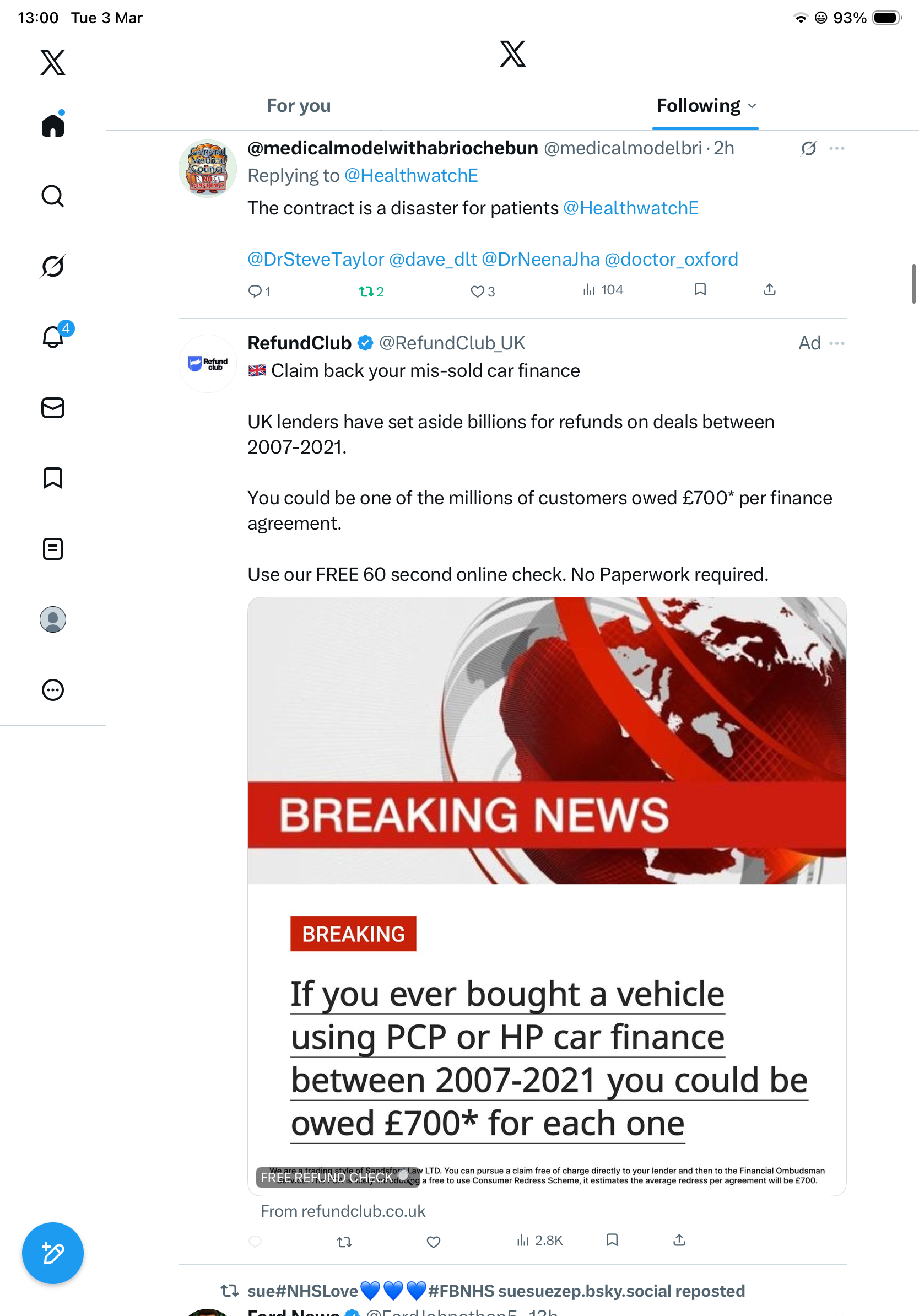Open Grok from the sidebar
The width and height of the screenshot is (919, 1316).
tap(53, 266)
